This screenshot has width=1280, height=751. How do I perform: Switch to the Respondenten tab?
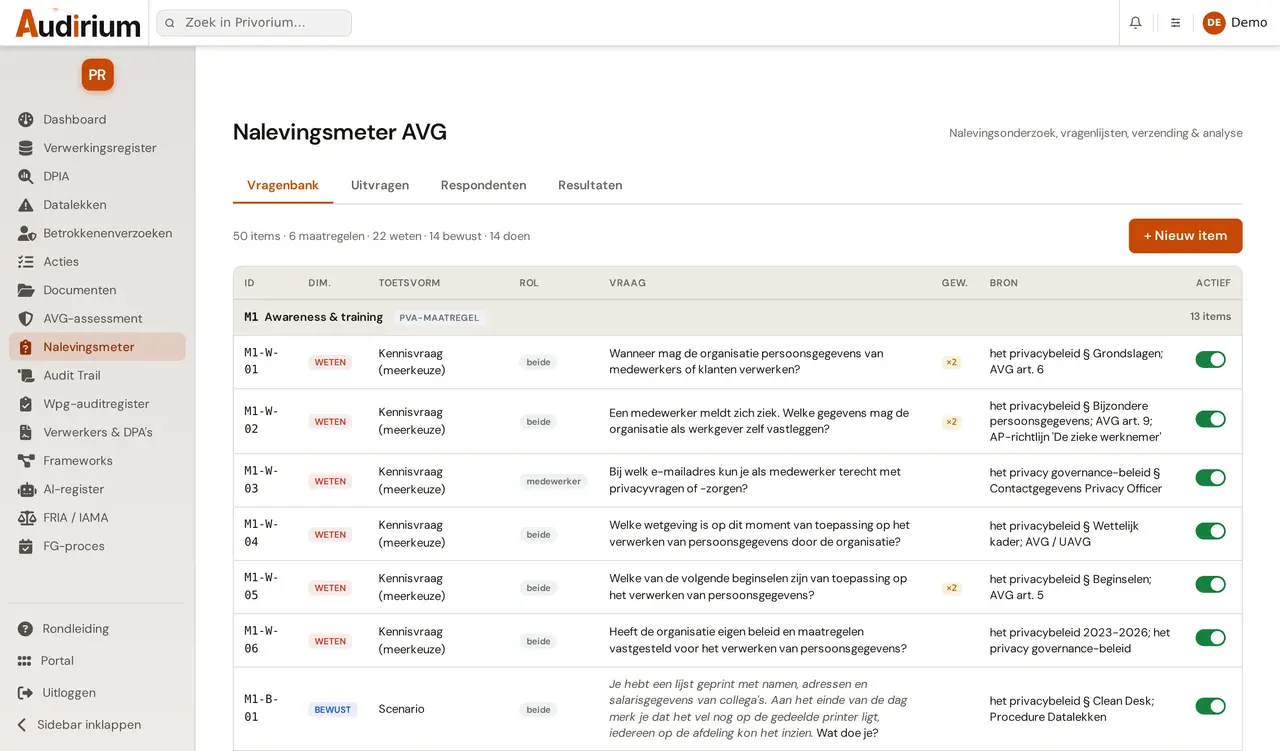(x=483, y=185)
